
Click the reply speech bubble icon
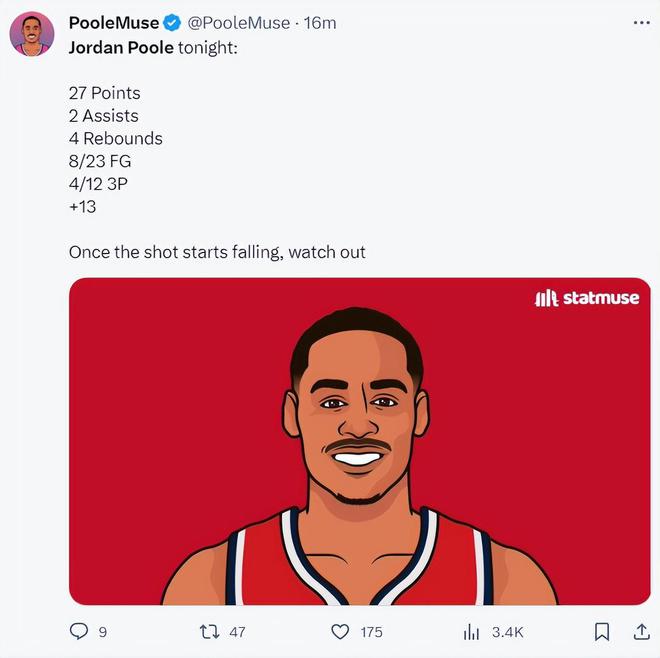[79, 632]
